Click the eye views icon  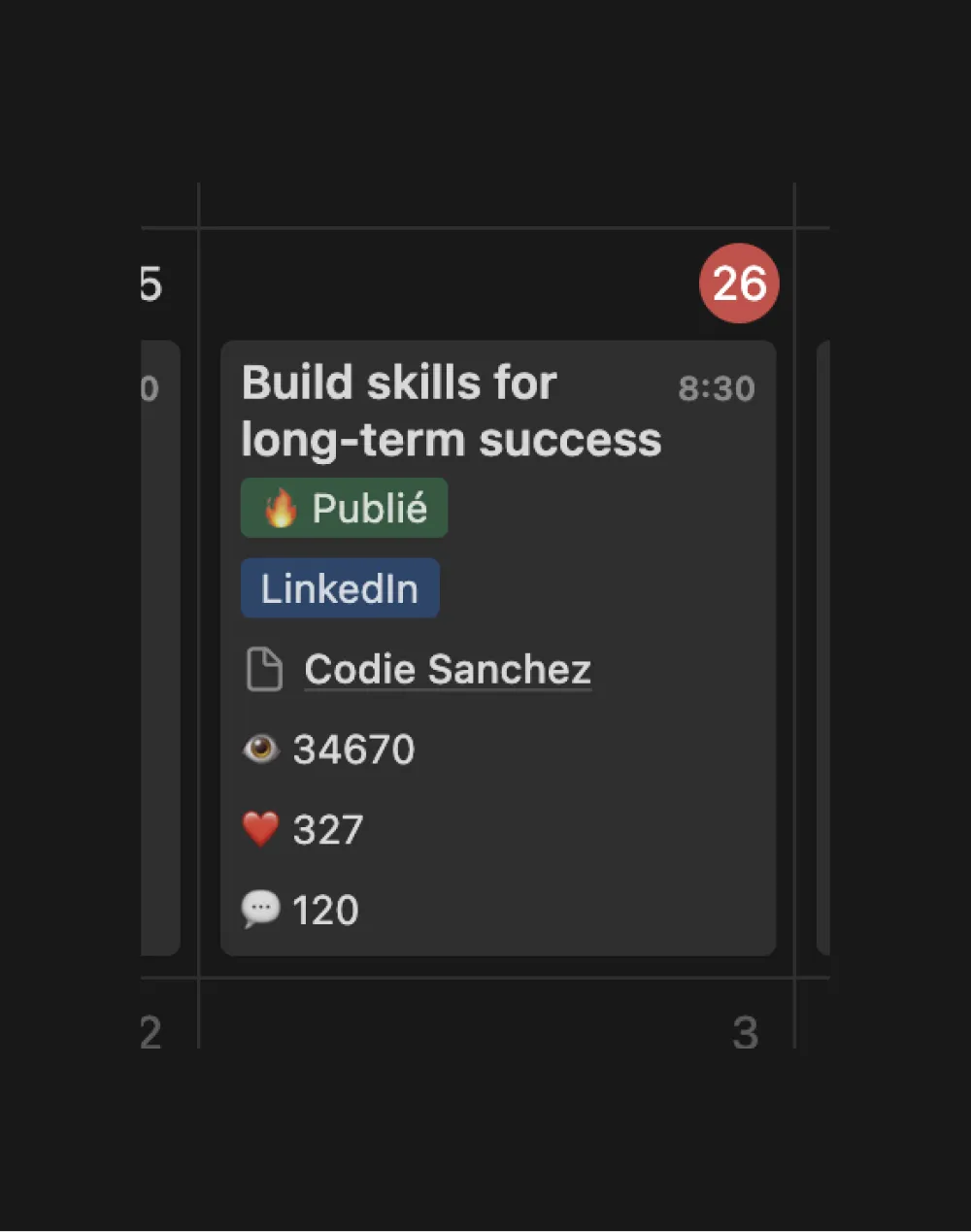click(x=260, y=749)
